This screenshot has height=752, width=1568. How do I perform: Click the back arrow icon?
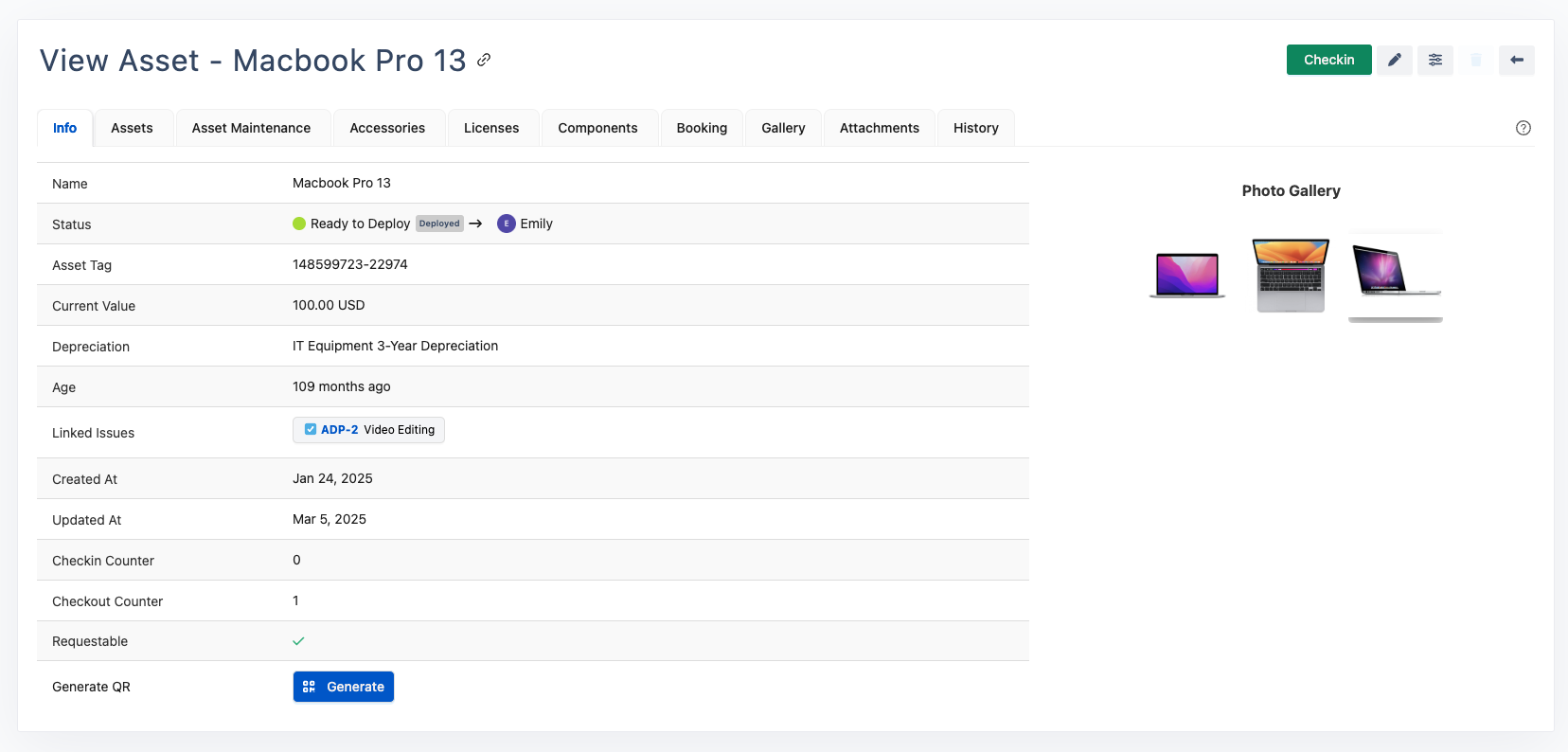(1516, 60)
